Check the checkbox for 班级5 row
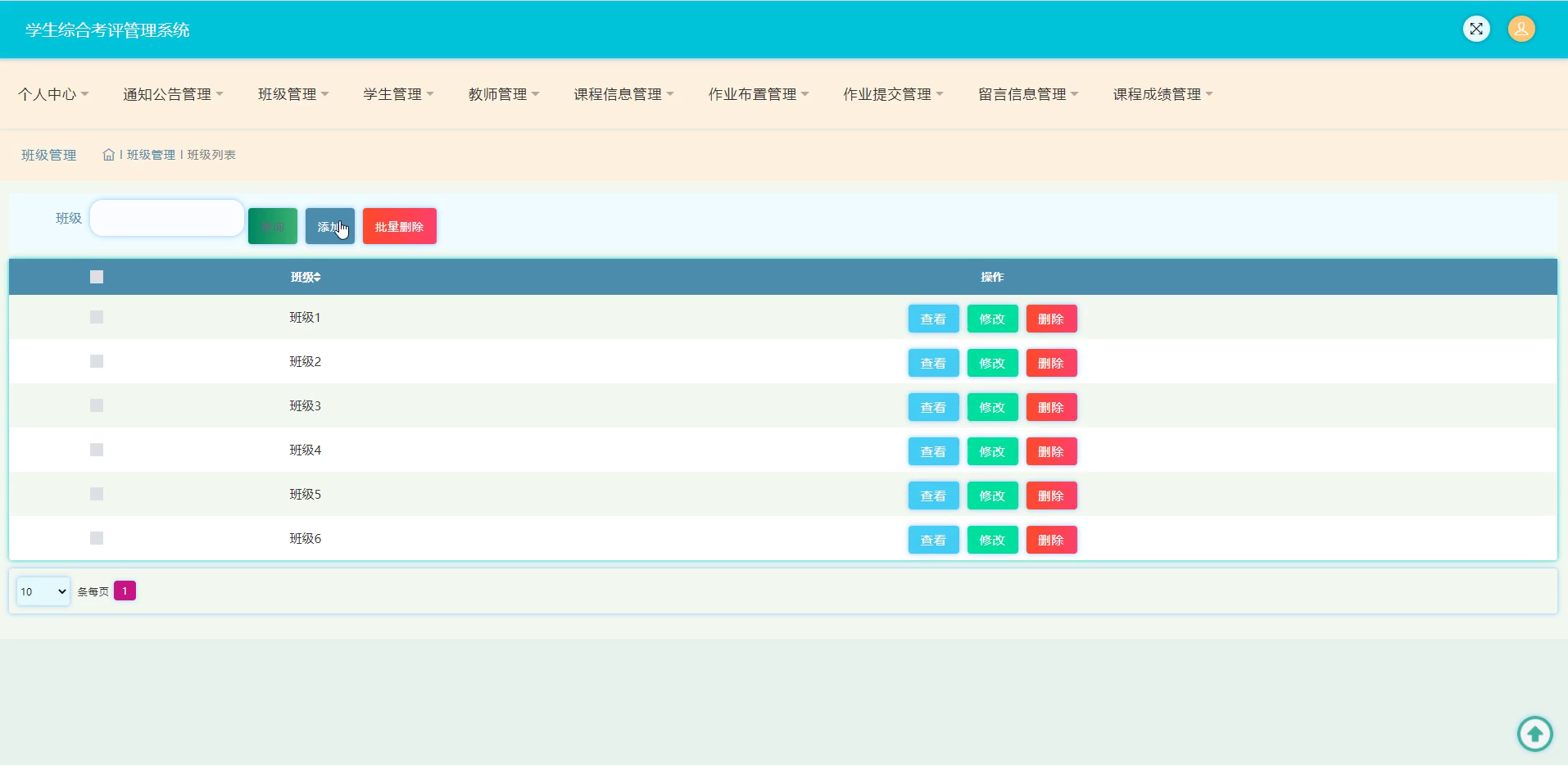Image resolution: width=1568 pixels, height=765 pixels. (97, 494)
